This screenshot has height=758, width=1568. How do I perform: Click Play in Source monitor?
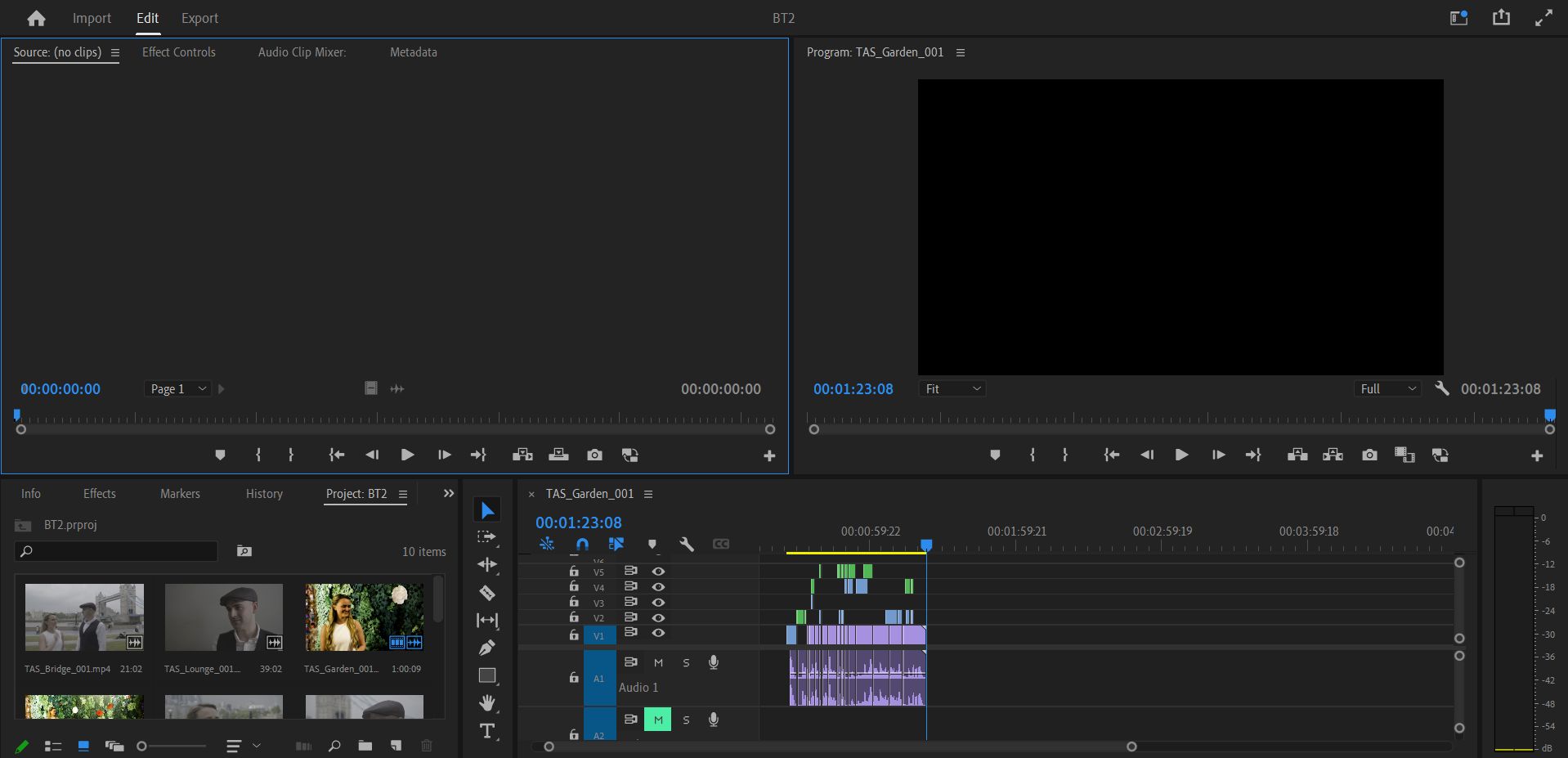coord(407,455)
